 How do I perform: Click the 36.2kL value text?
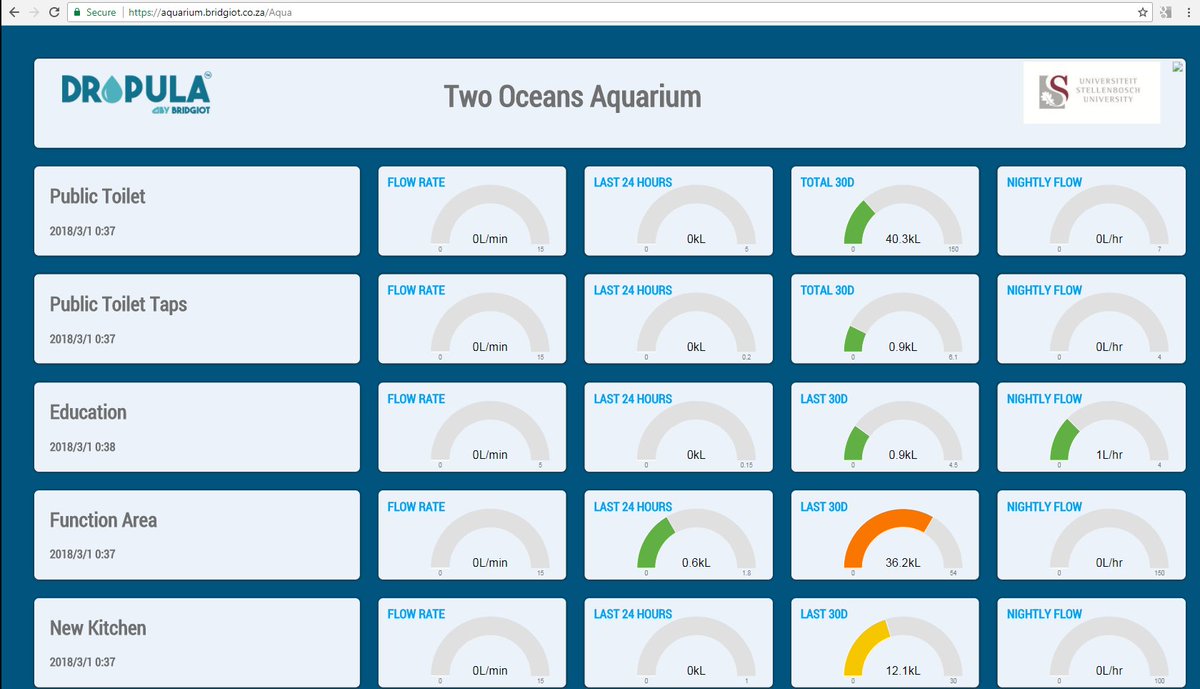click(903, 563)
